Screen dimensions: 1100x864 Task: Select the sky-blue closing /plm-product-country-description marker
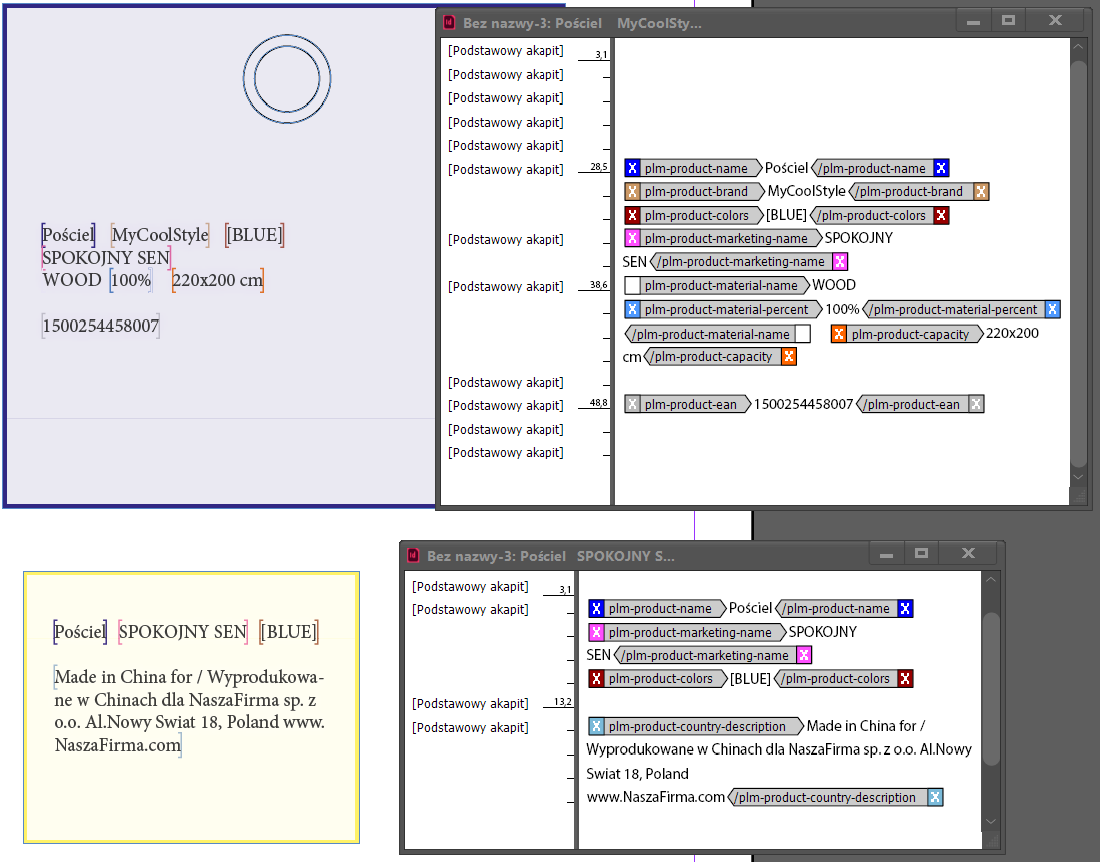coord(836,797)
